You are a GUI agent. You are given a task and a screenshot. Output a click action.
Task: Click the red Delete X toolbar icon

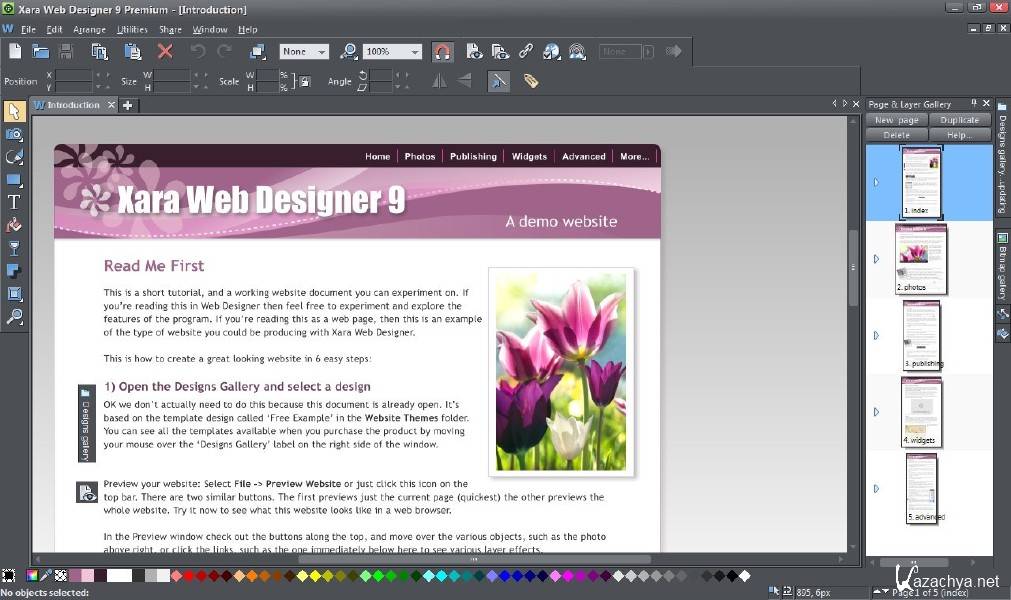pos(165,51)
